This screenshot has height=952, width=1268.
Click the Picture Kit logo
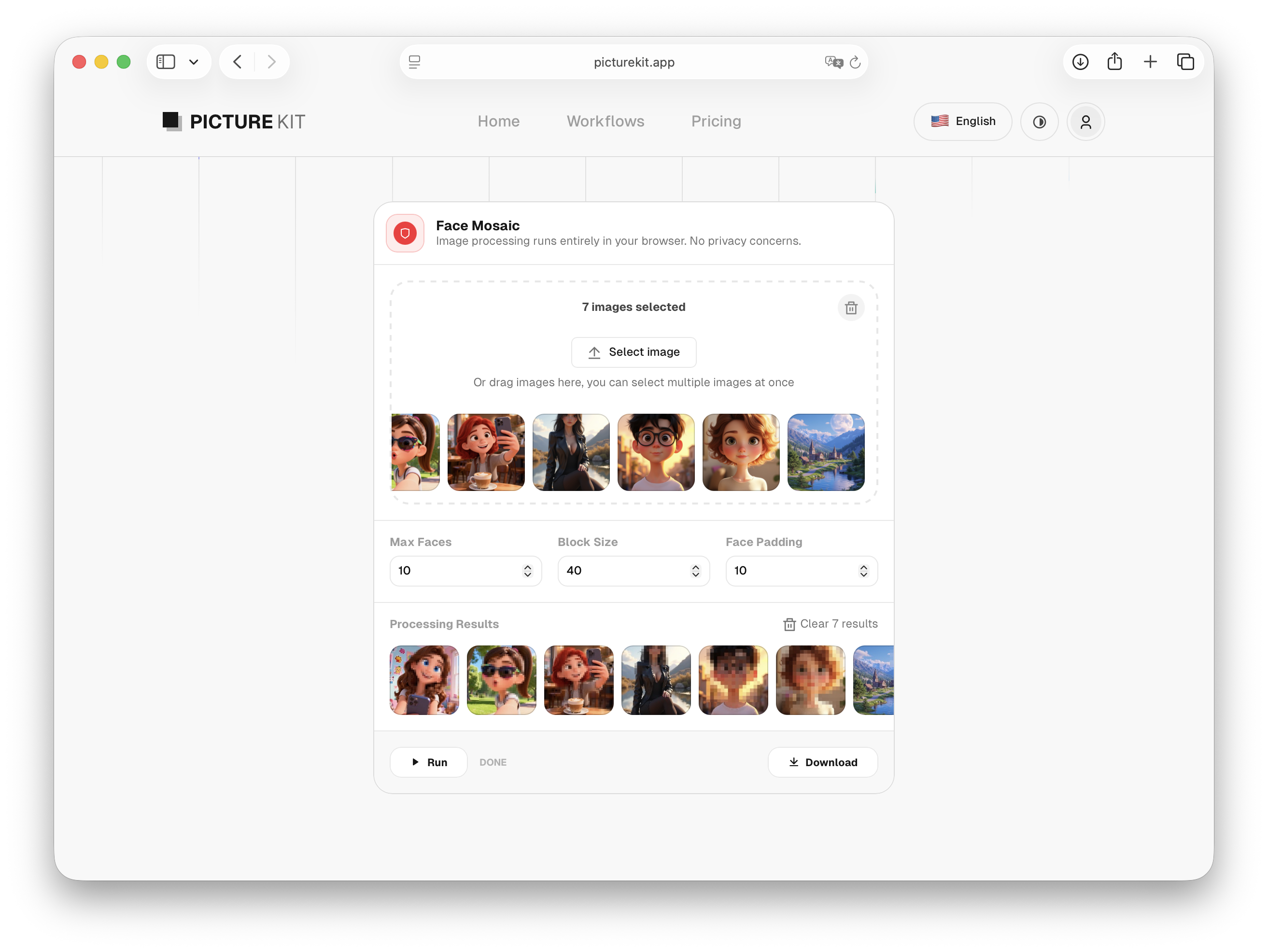click(x=233, y=121)
